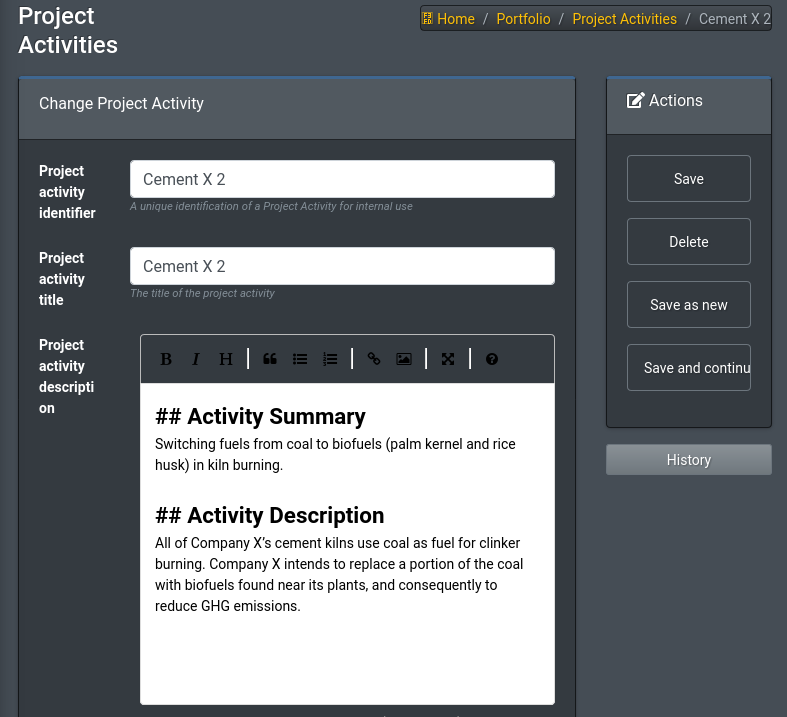Insert an image using picture icon
Screen dimensions: 787x717
404,359
